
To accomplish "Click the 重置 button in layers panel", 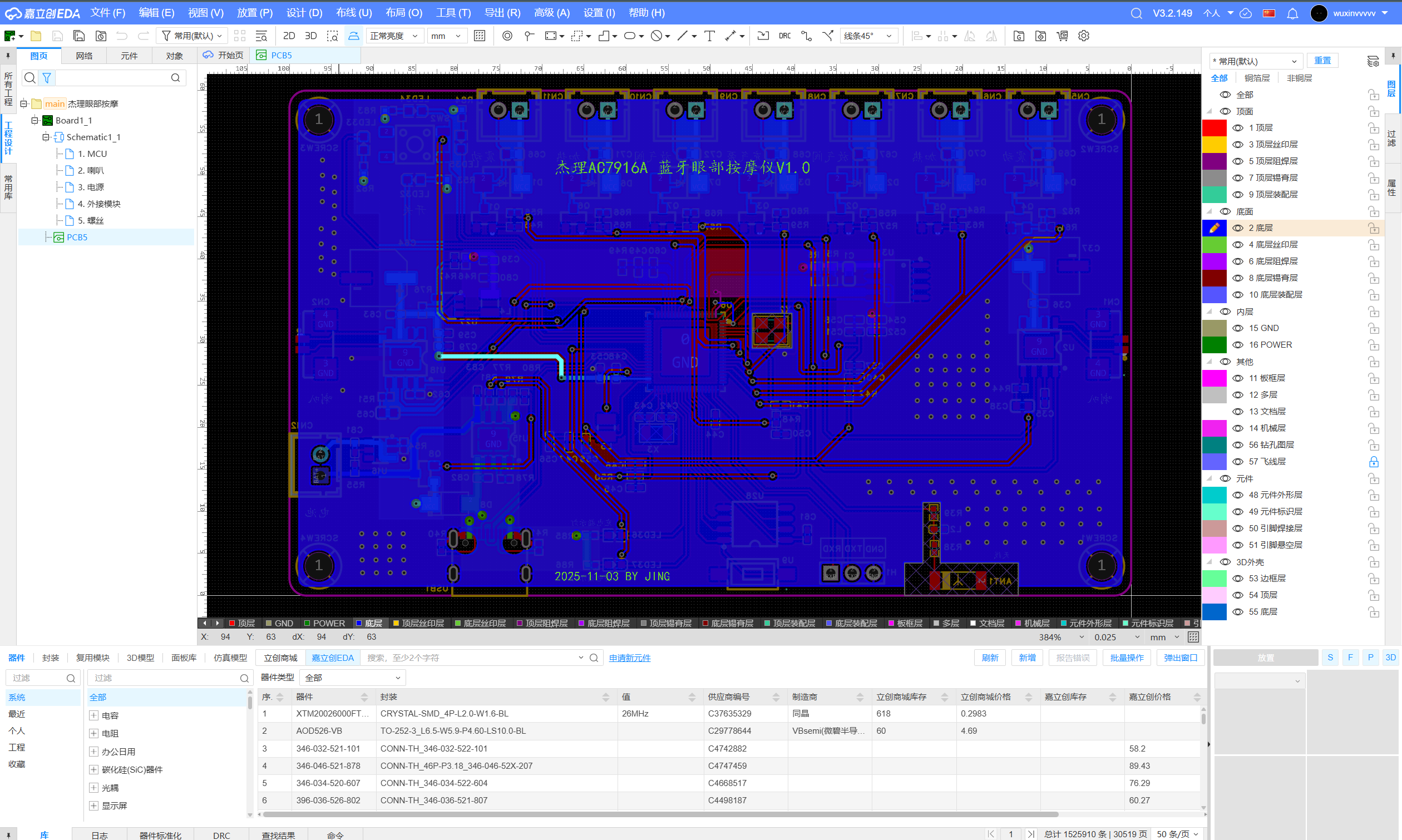I will [1322, 61].
